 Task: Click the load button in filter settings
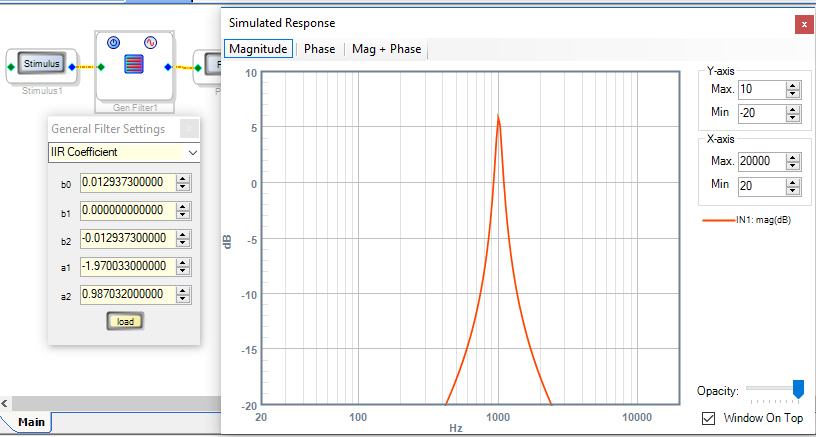point(125,322)
